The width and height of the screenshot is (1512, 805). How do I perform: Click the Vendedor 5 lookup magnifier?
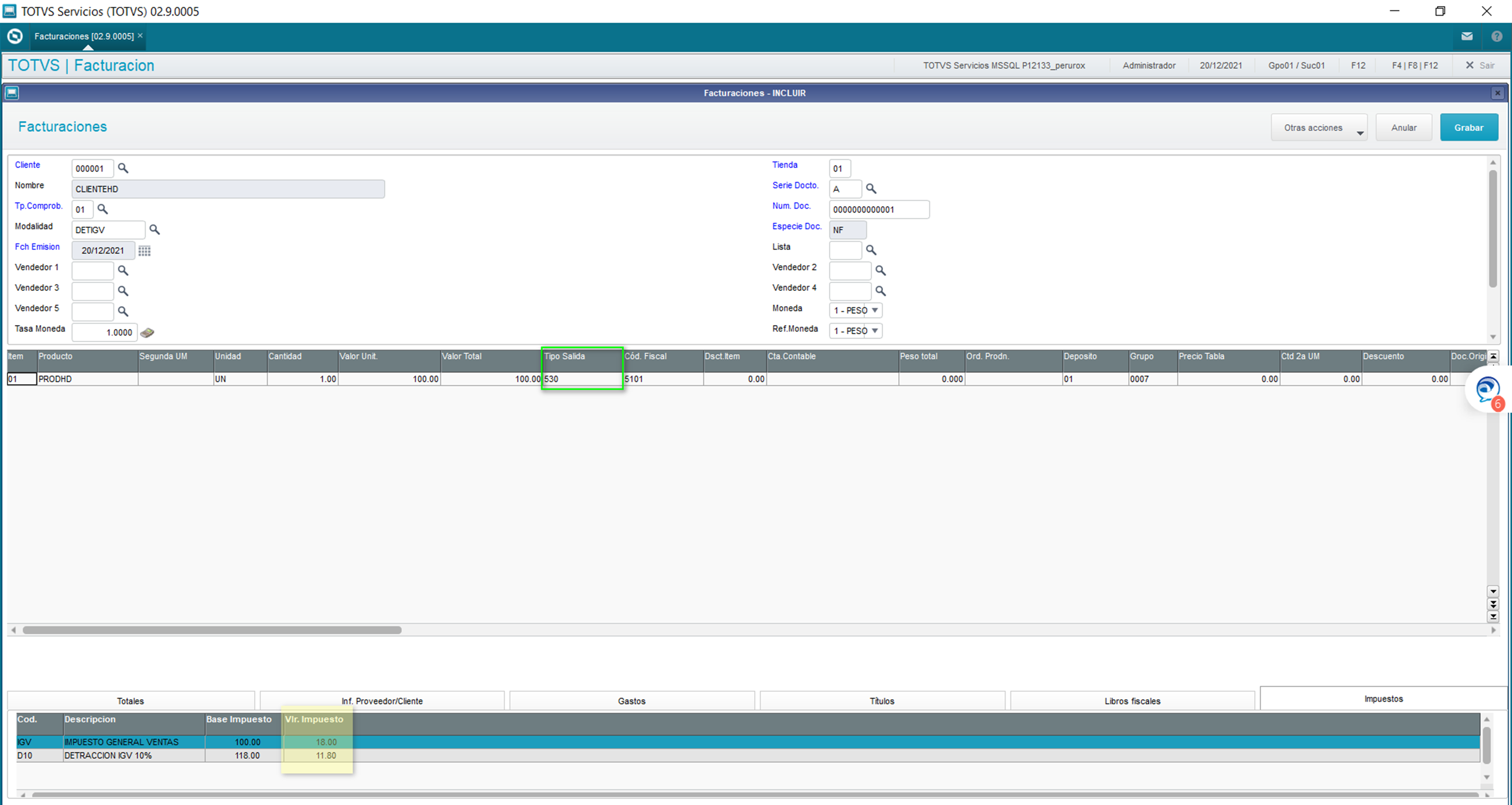(122, 311)
